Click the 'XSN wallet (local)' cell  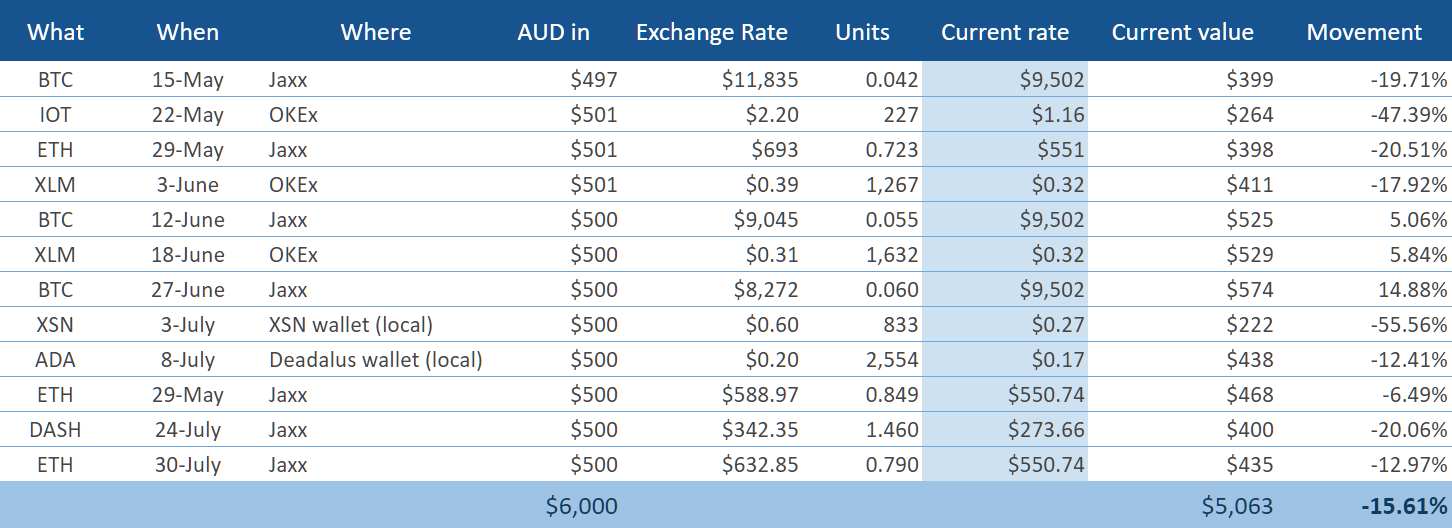(349, 325)
